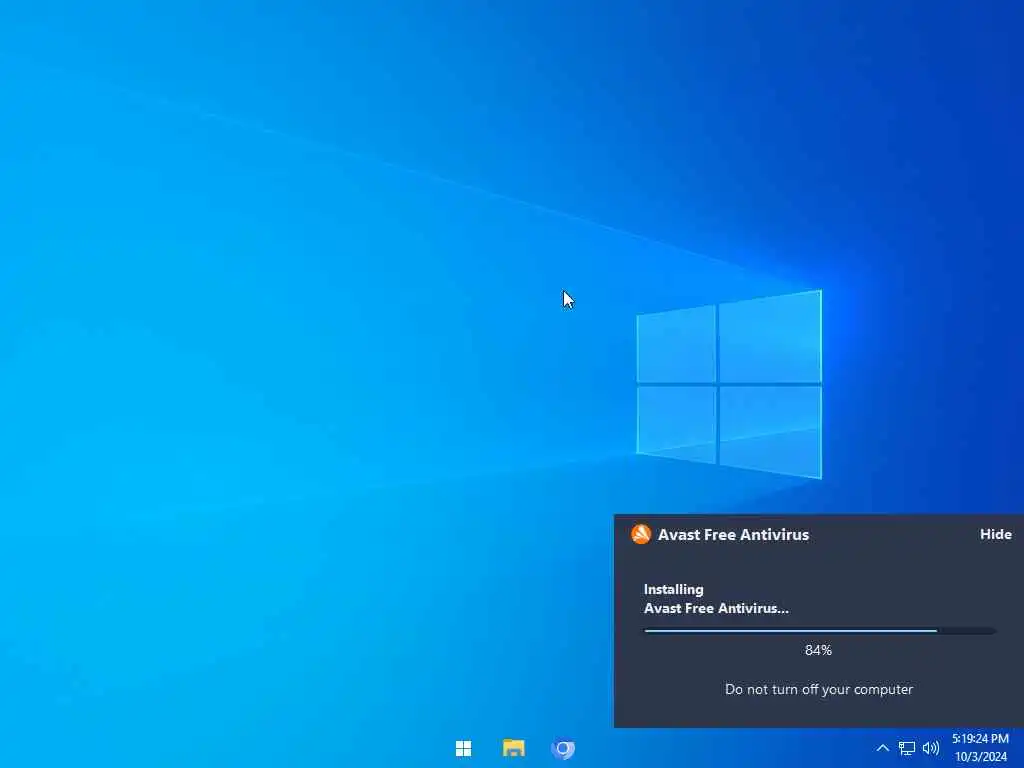Open the Chromium browser from taskbar
Viewport: 1024px width, 768px height.
(563, 748)
